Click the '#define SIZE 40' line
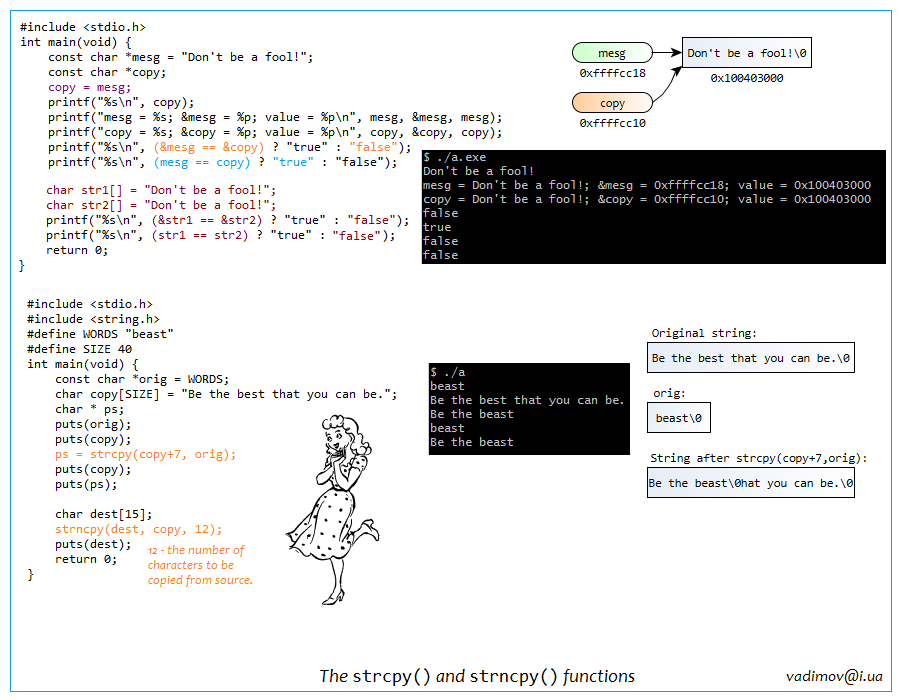 pos(79,349)
